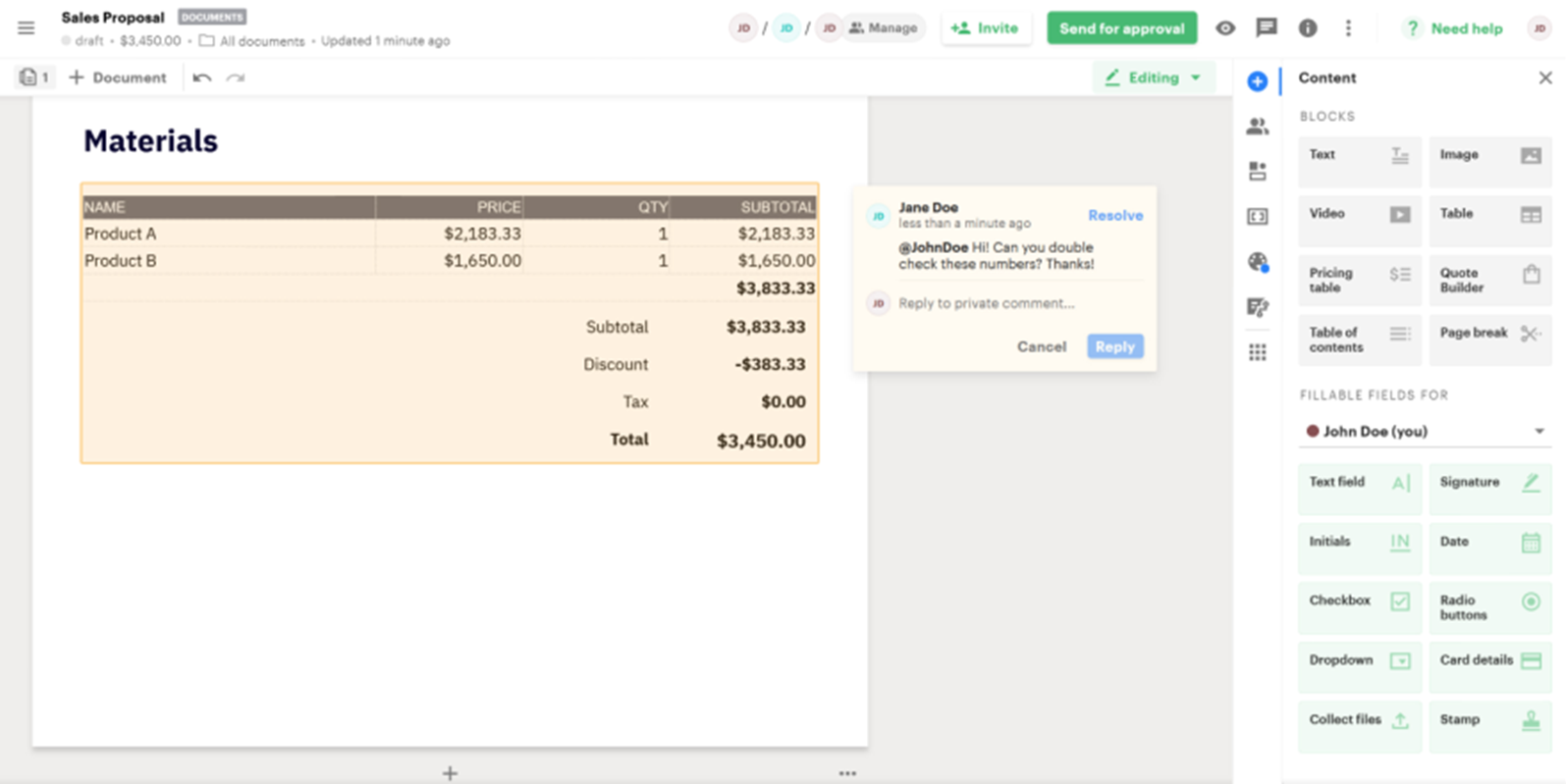Click the Send for approval button
Screen dimensions: 1566x784
click(1121, 27)
